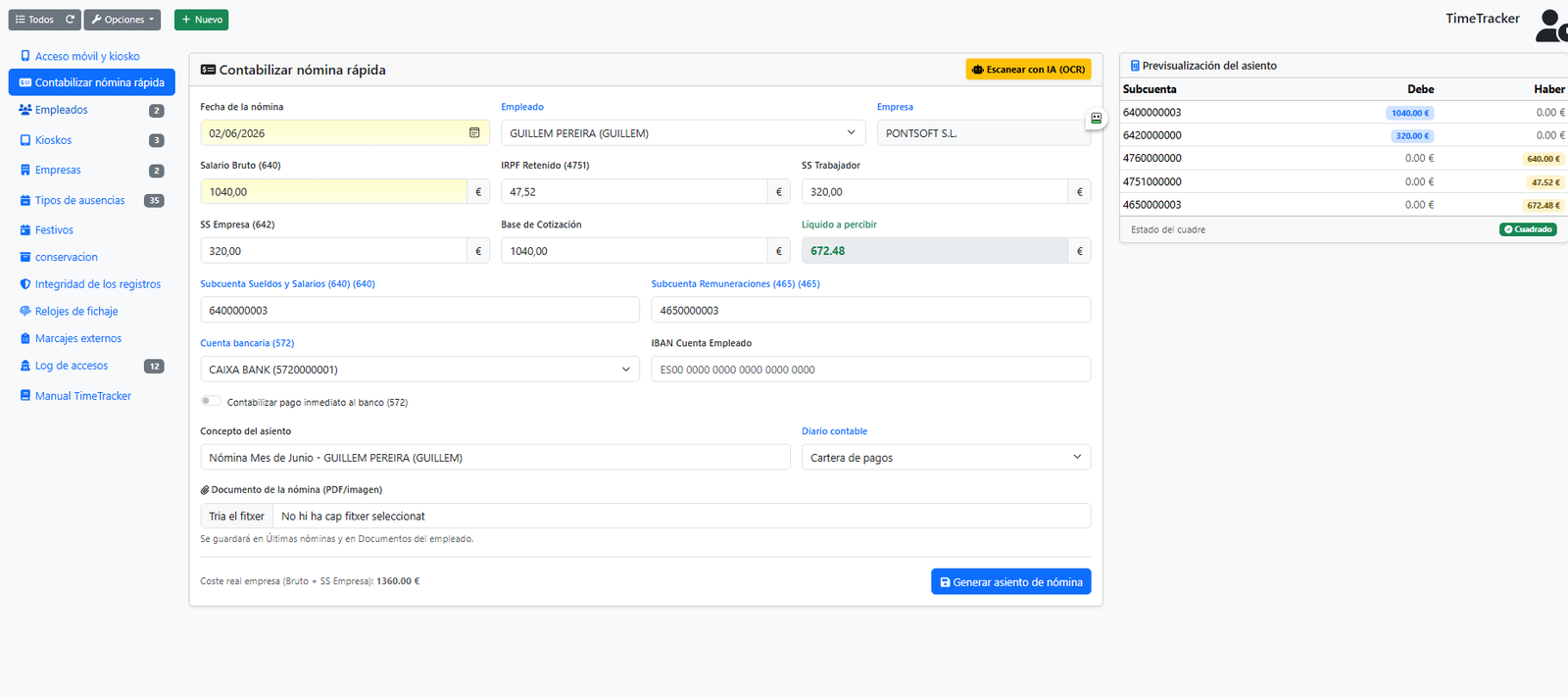Click the Empresa field PONTSOFT S.L.

click(x=984, y=132)
